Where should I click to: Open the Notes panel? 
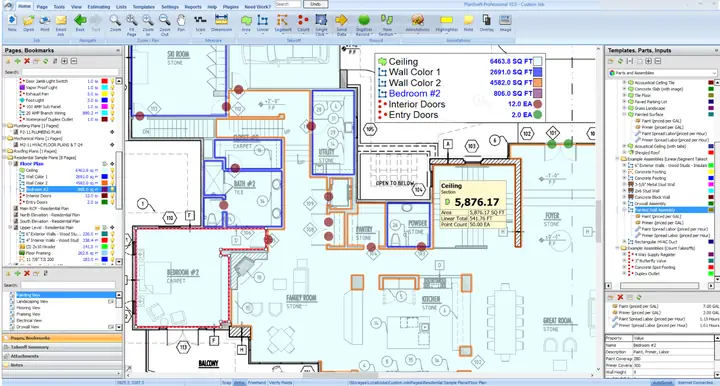62,365
